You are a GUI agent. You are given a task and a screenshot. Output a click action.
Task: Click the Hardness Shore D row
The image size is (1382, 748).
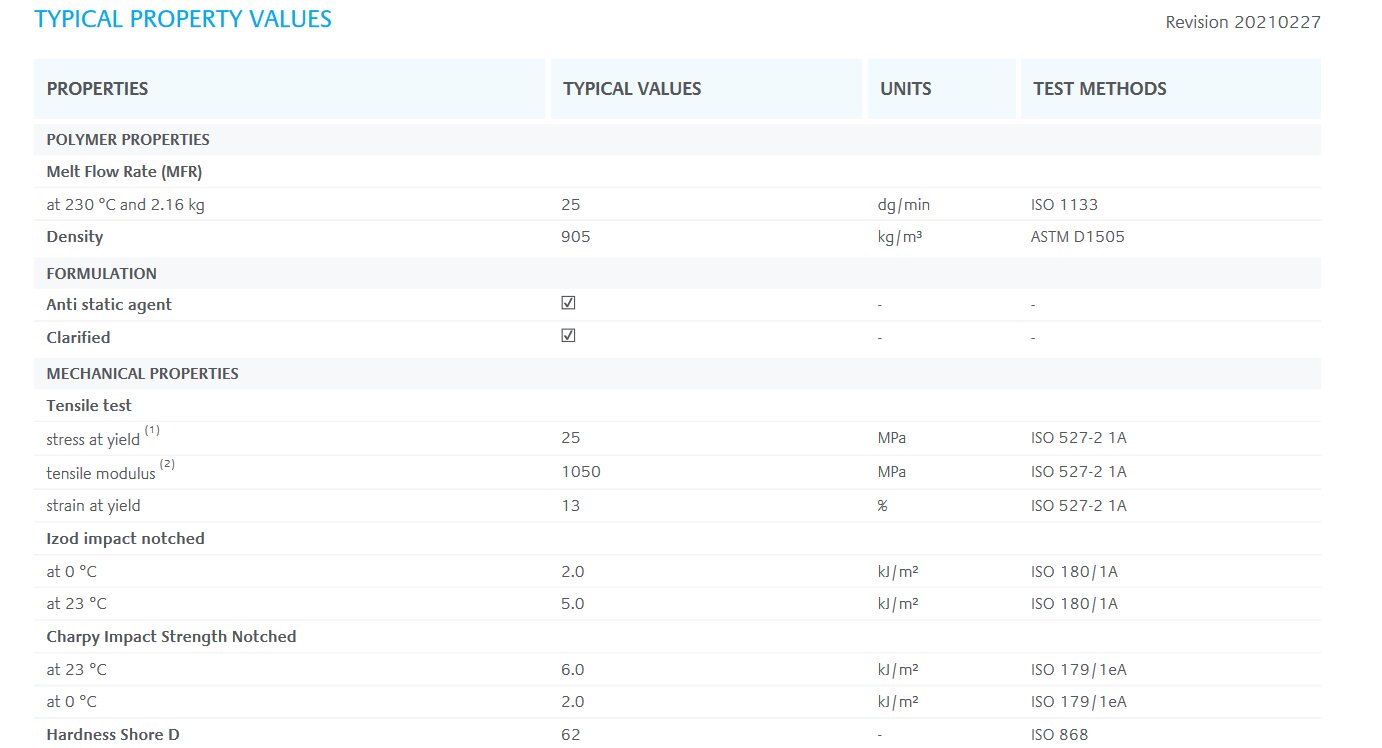click(x=677, y=734)
